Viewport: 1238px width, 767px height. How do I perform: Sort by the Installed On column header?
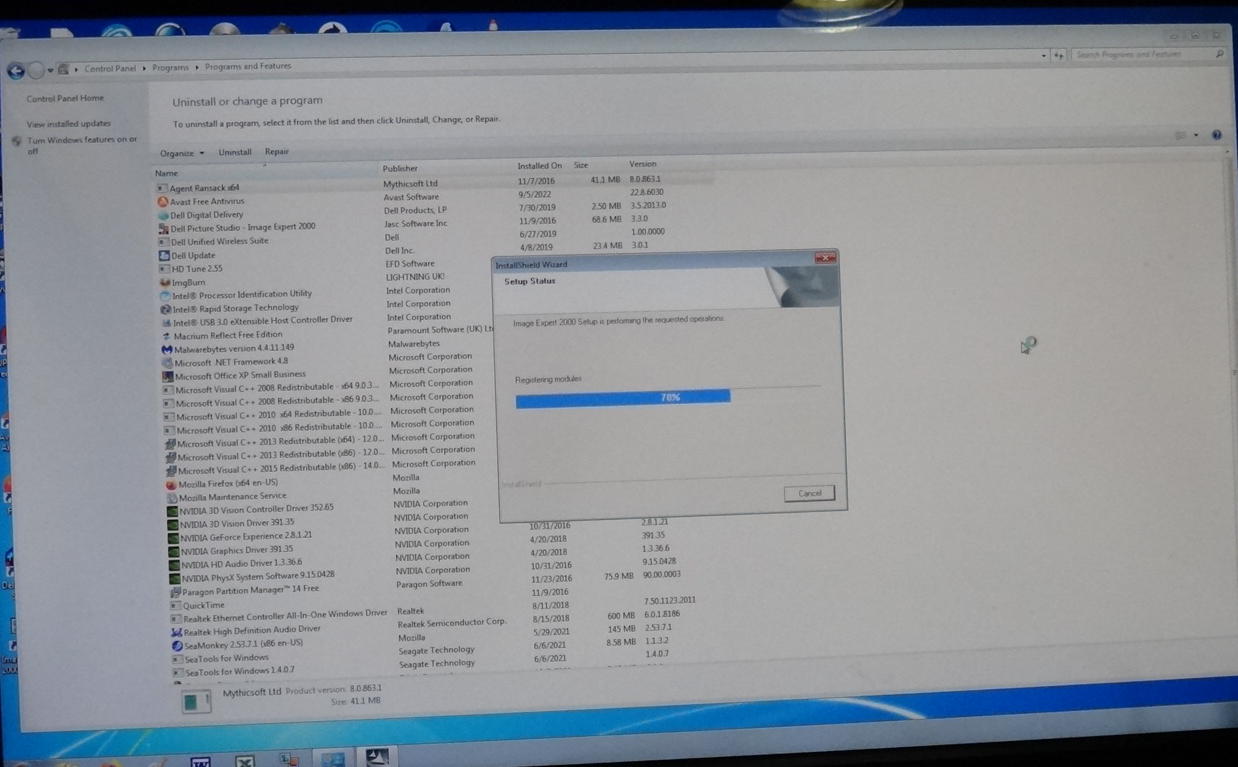[x=540, y=166]
